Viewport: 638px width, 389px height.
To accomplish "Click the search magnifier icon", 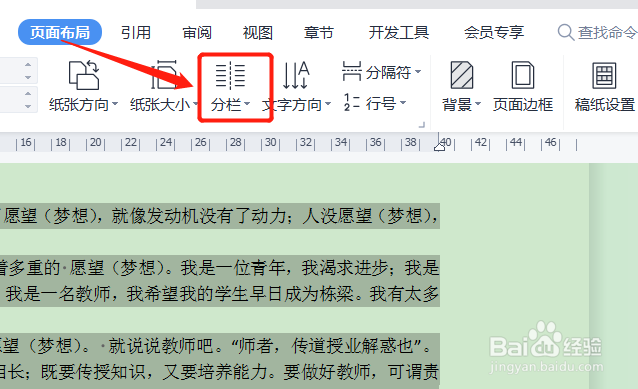I will click(x=566, y=32).
